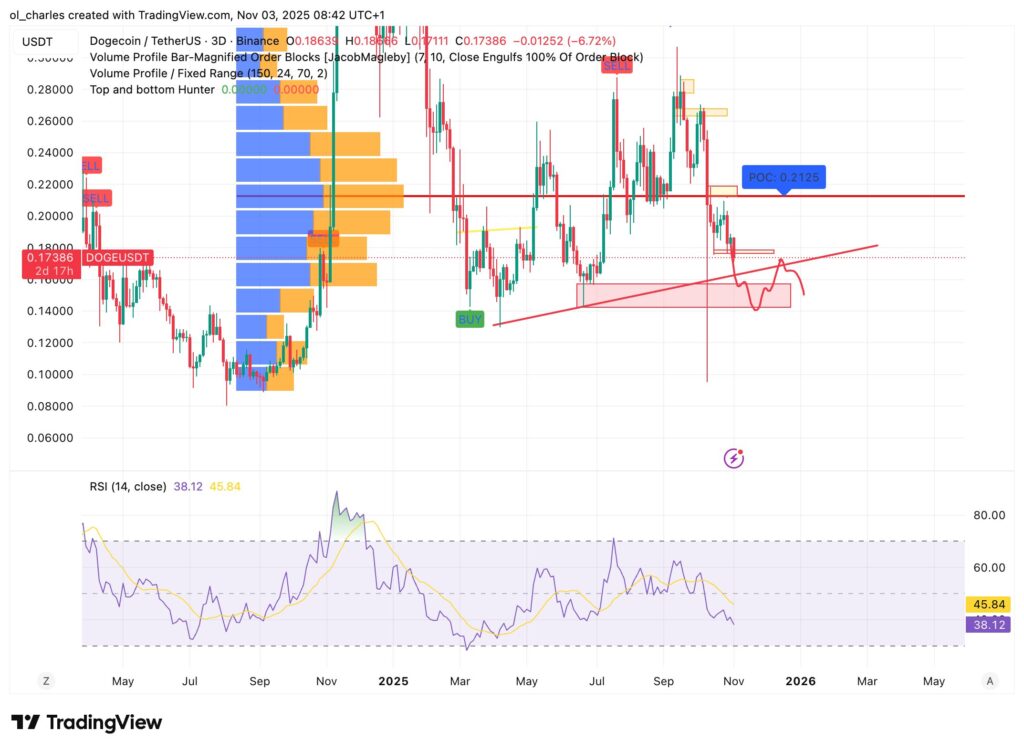Click the A auto-scale button in the bottom-right
Image resolution: width=1024 pixels, height=751 pixels.
point(989,680)
